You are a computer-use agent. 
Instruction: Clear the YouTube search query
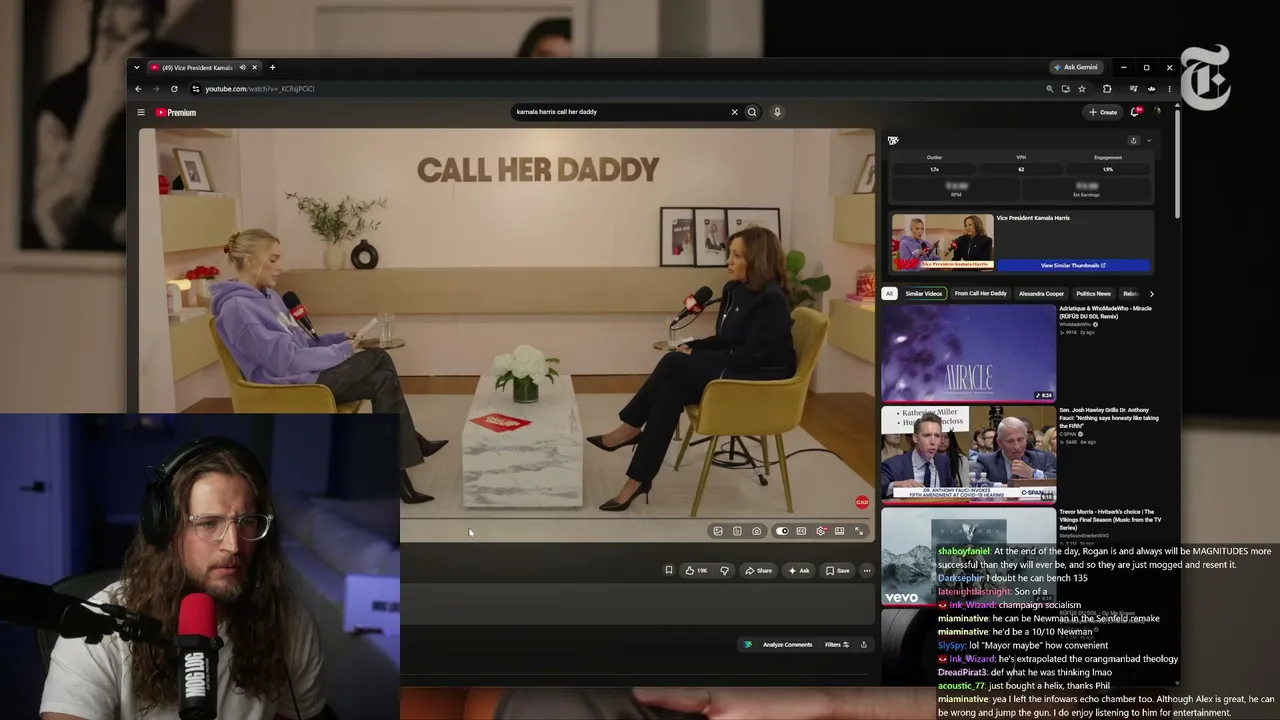pos(734,112)
